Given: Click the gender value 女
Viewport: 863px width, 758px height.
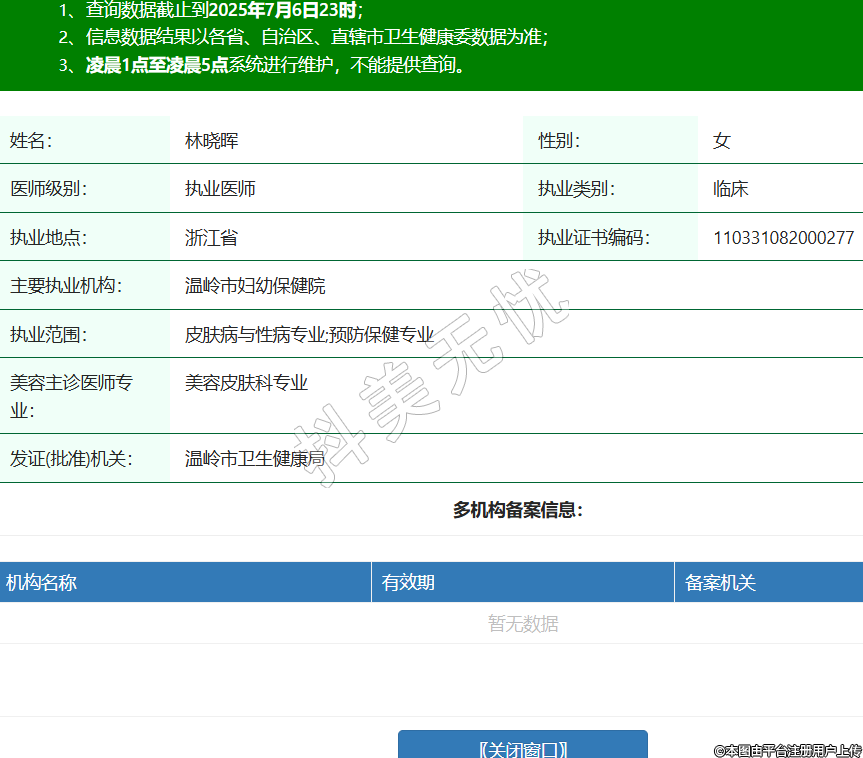Looking at the screenshot, I should tap(721, 141).
